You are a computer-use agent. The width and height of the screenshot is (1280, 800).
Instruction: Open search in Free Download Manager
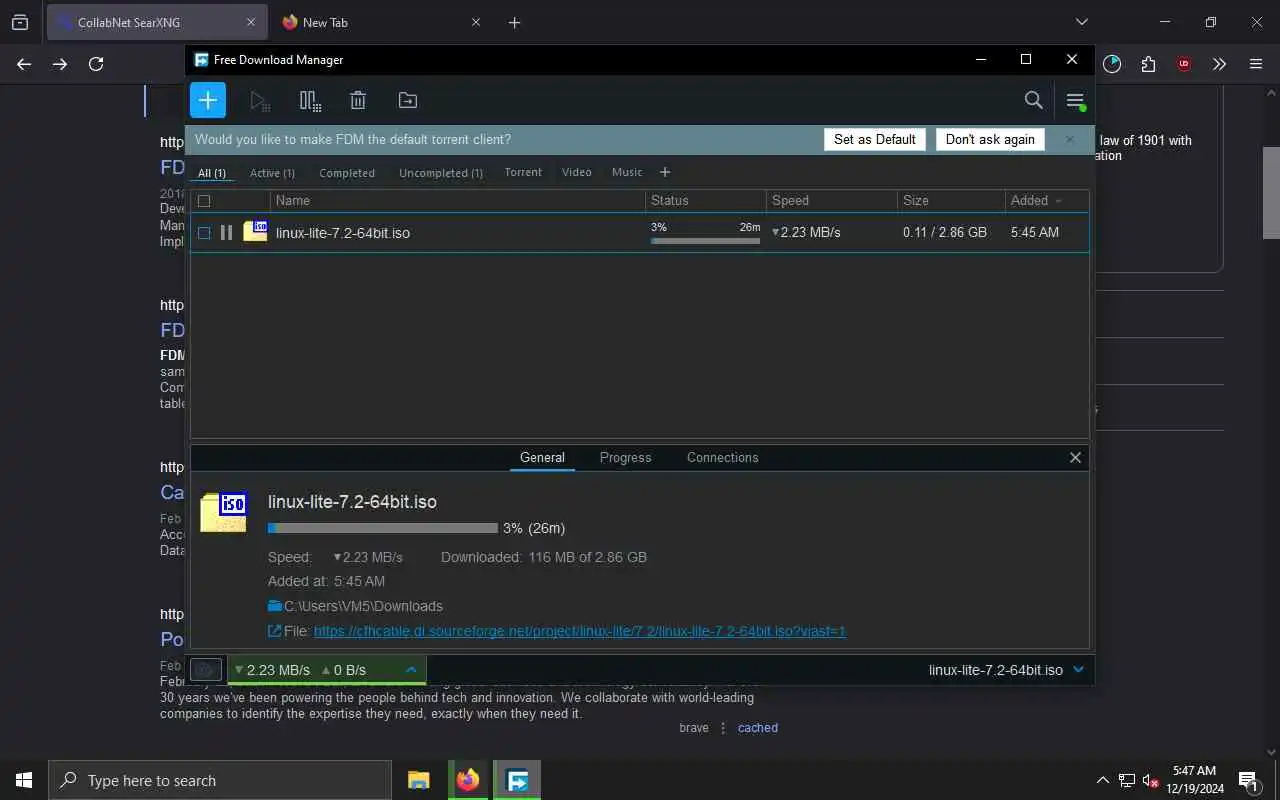coord(1034,100)
